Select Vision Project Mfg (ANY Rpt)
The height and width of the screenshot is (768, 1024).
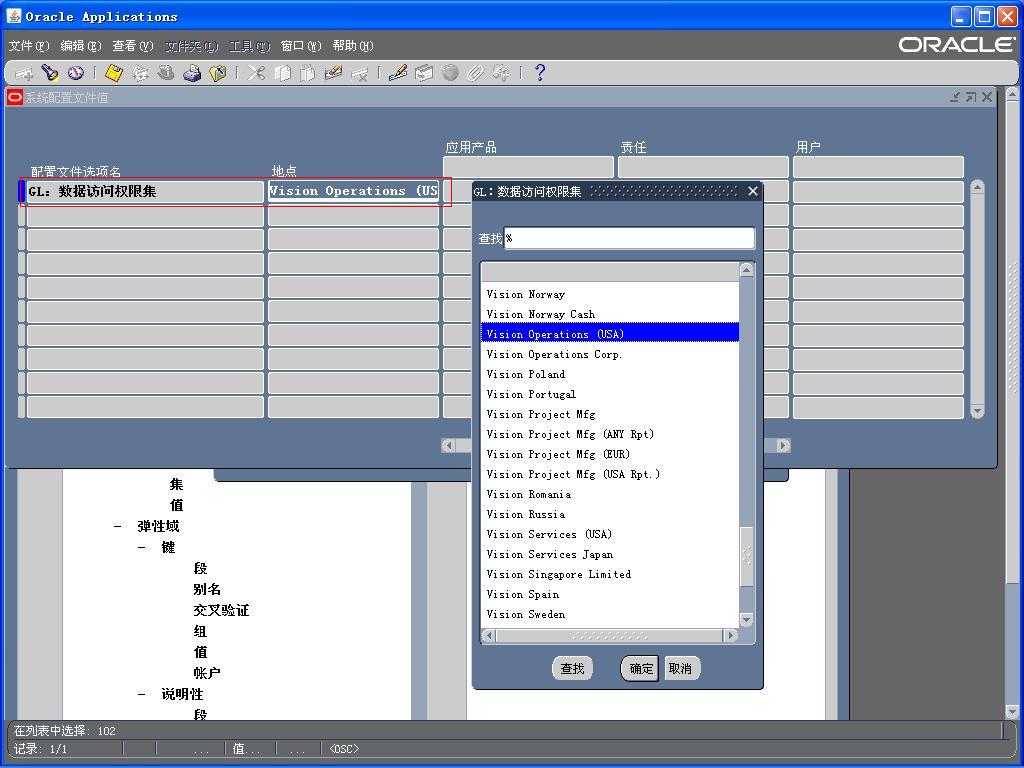pyautogui.click(x=610, y=434)
